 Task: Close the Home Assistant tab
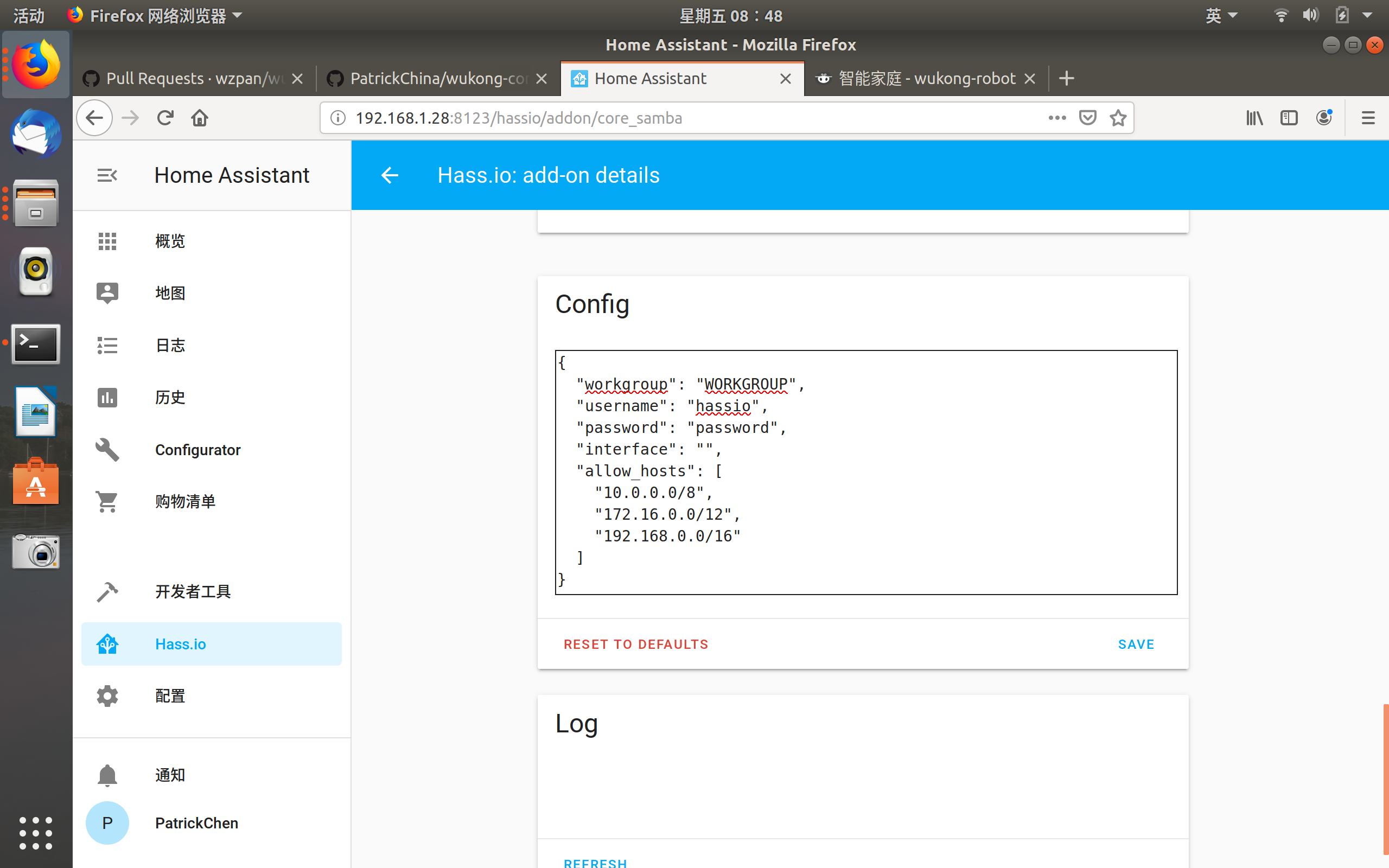pos(786,79)
